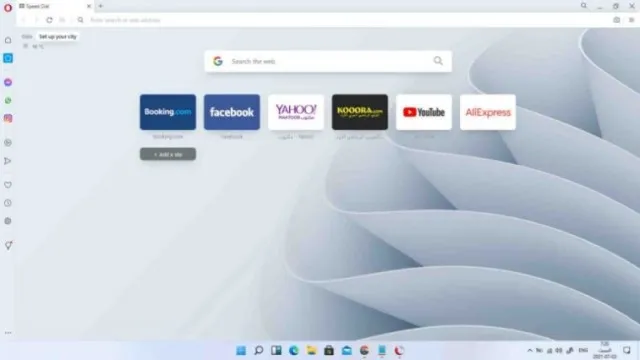
Task: Open sidebar setup three-dots menu
Action: point(8,333)
